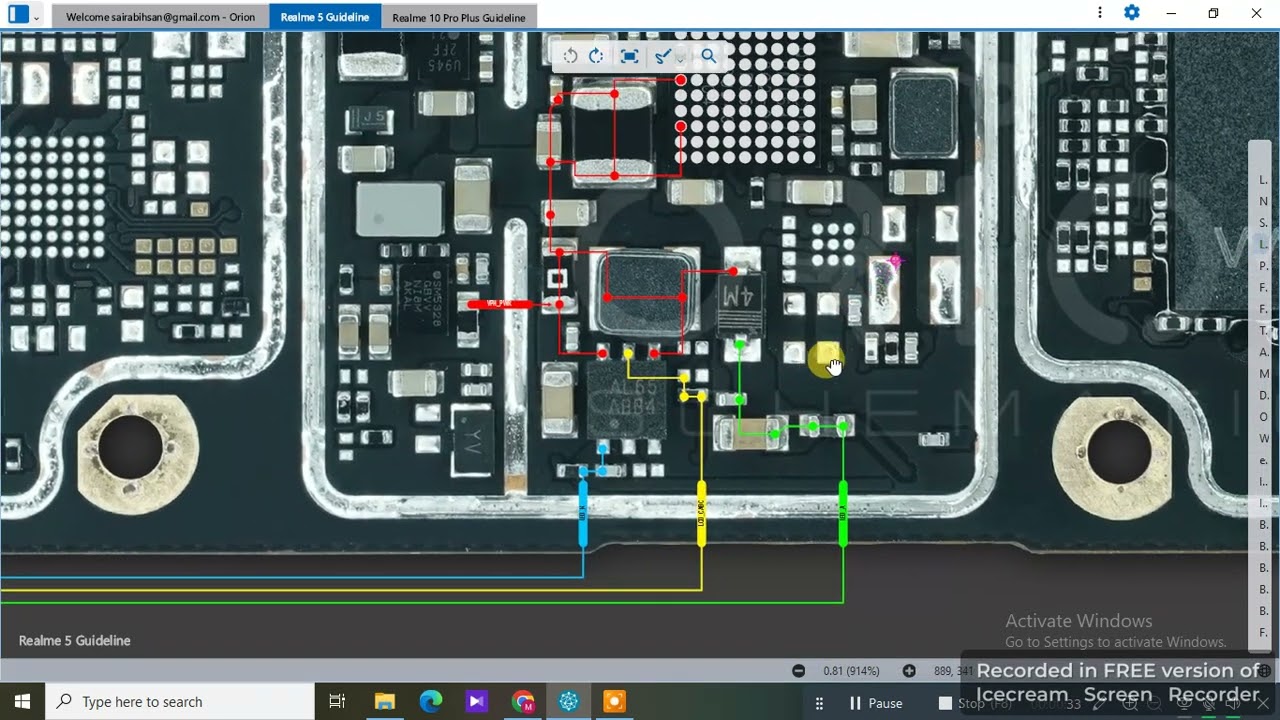Image resolution: width=1280 pixels, height=720 pixels.
Task: Open Task View on the taskbar
Action: (x=337, y=702)
